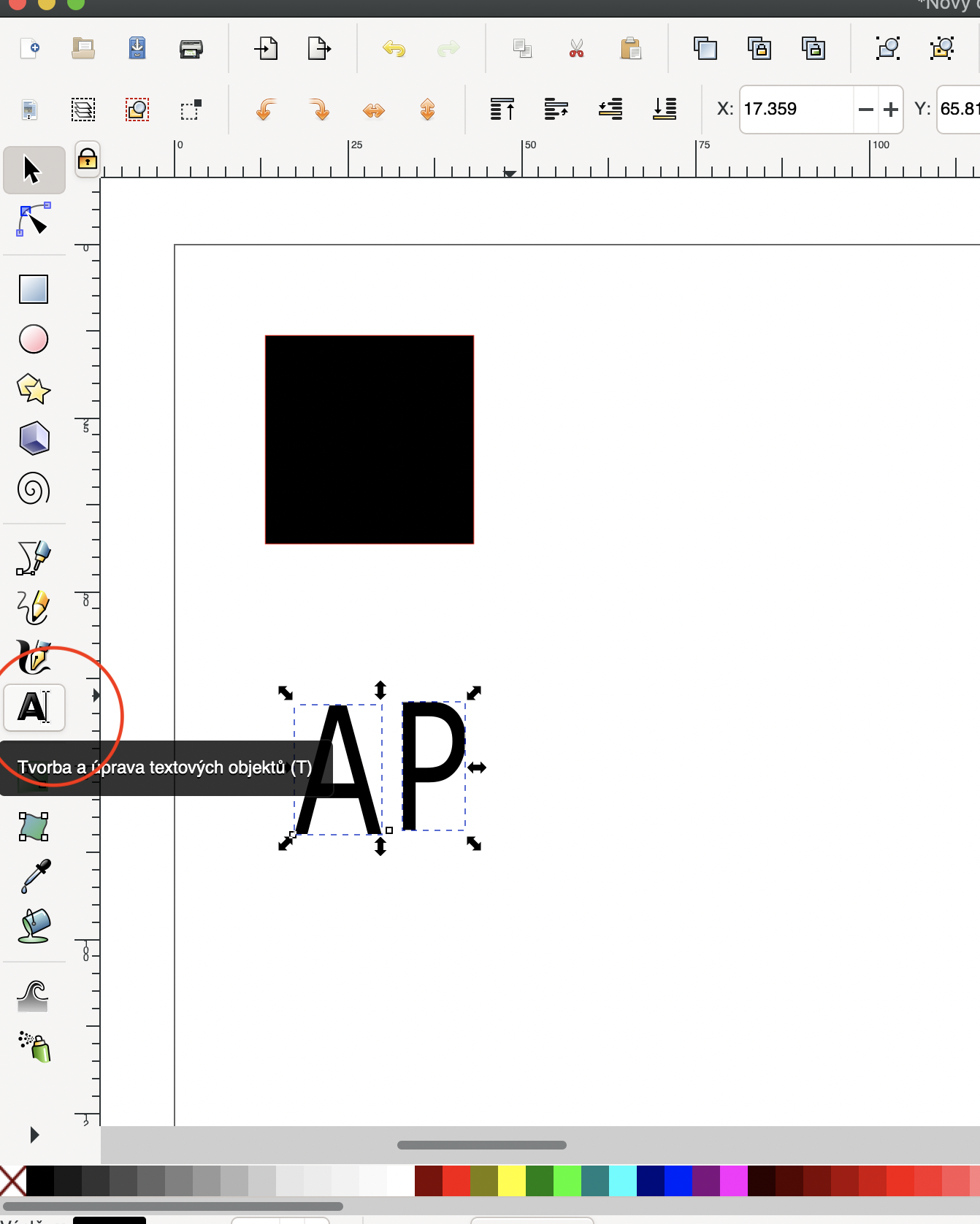Select the Spray can tool

pos(34,1047)
